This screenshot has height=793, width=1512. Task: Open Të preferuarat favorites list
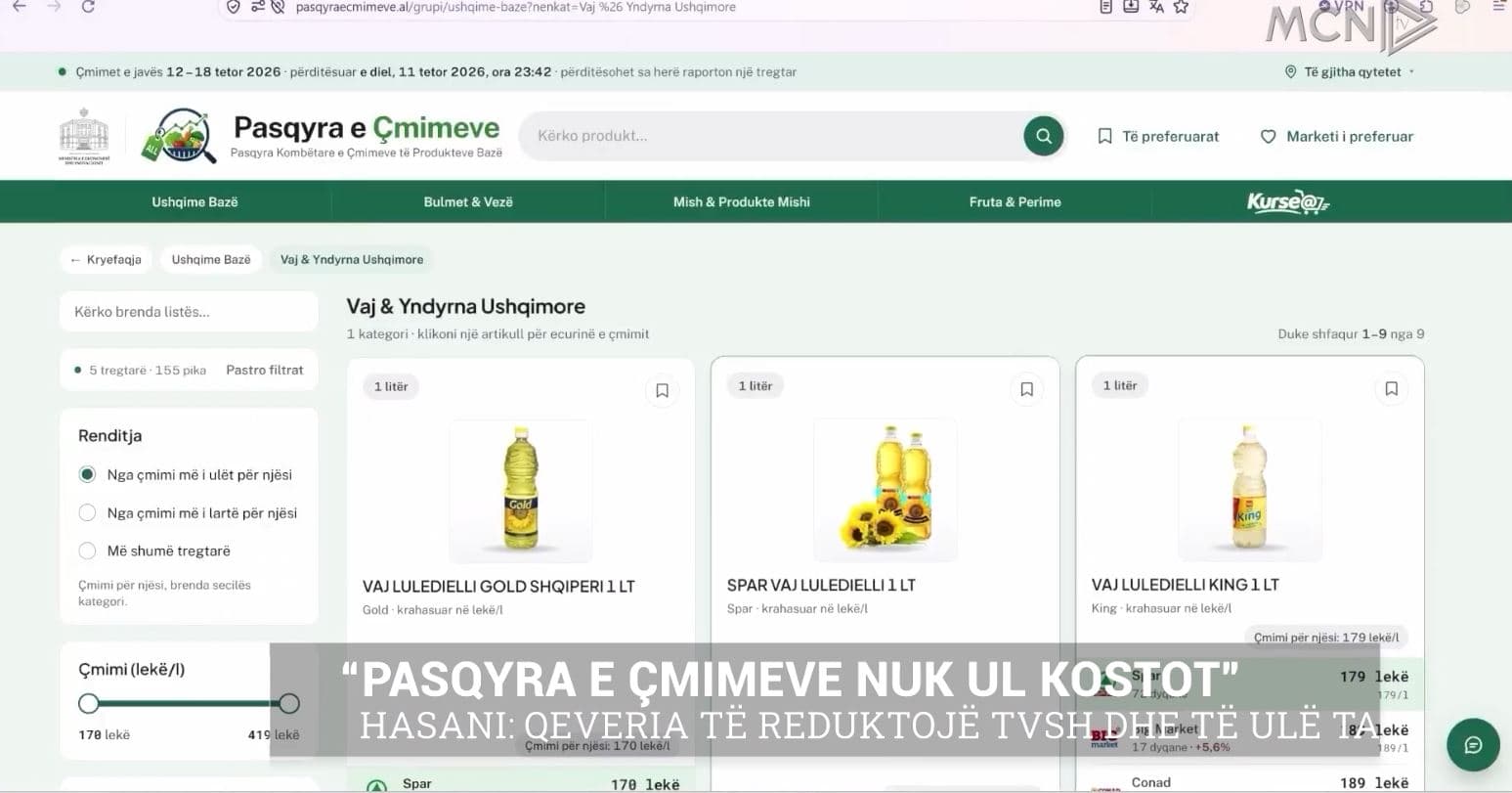tap(1158, 136)
